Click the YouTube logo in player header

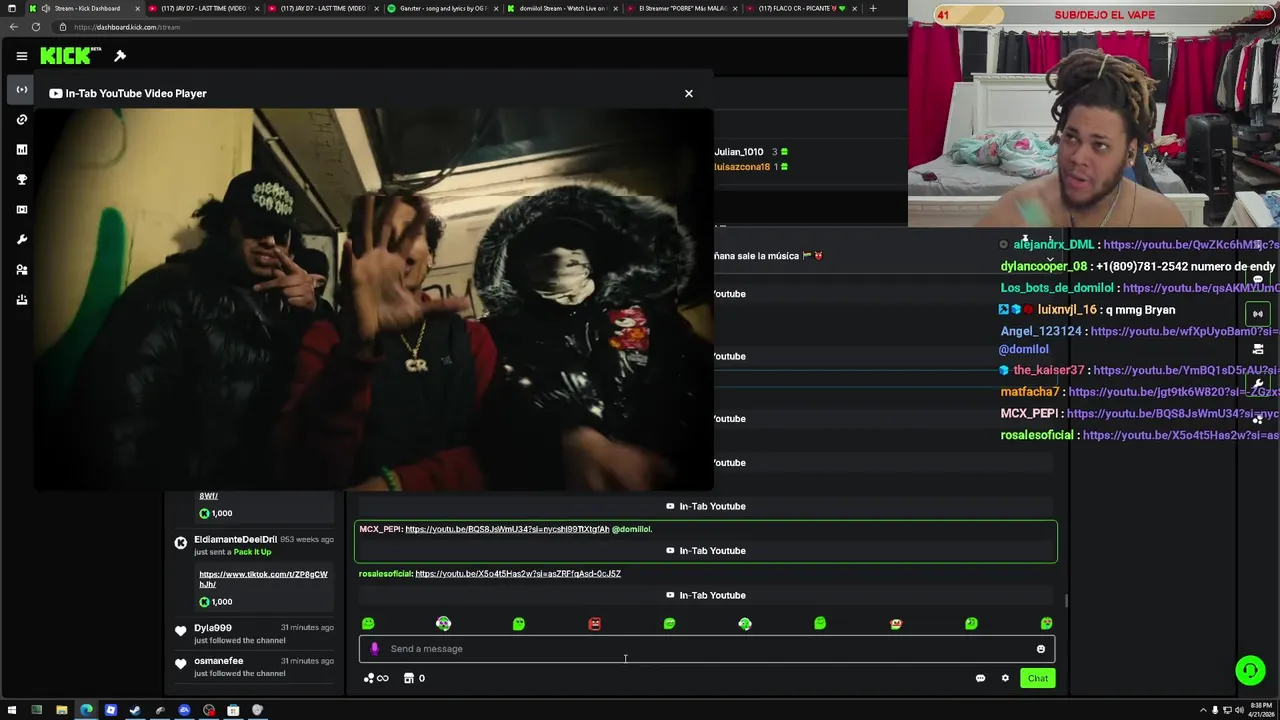pyautogui.click(x=55, y=93)
